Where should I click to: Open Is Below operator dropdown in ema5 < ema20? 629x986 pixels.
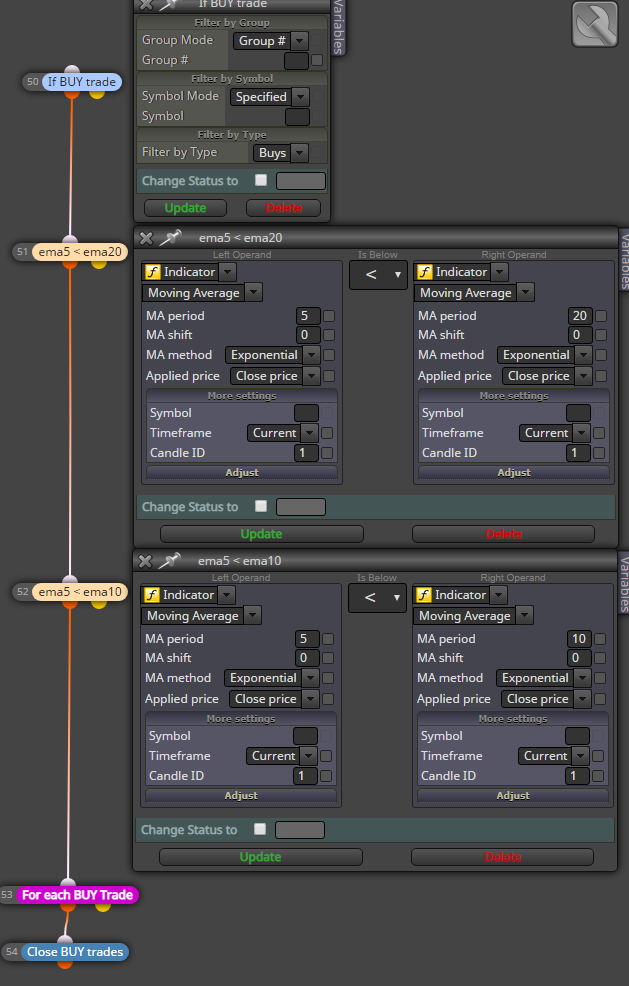(379, 275)
